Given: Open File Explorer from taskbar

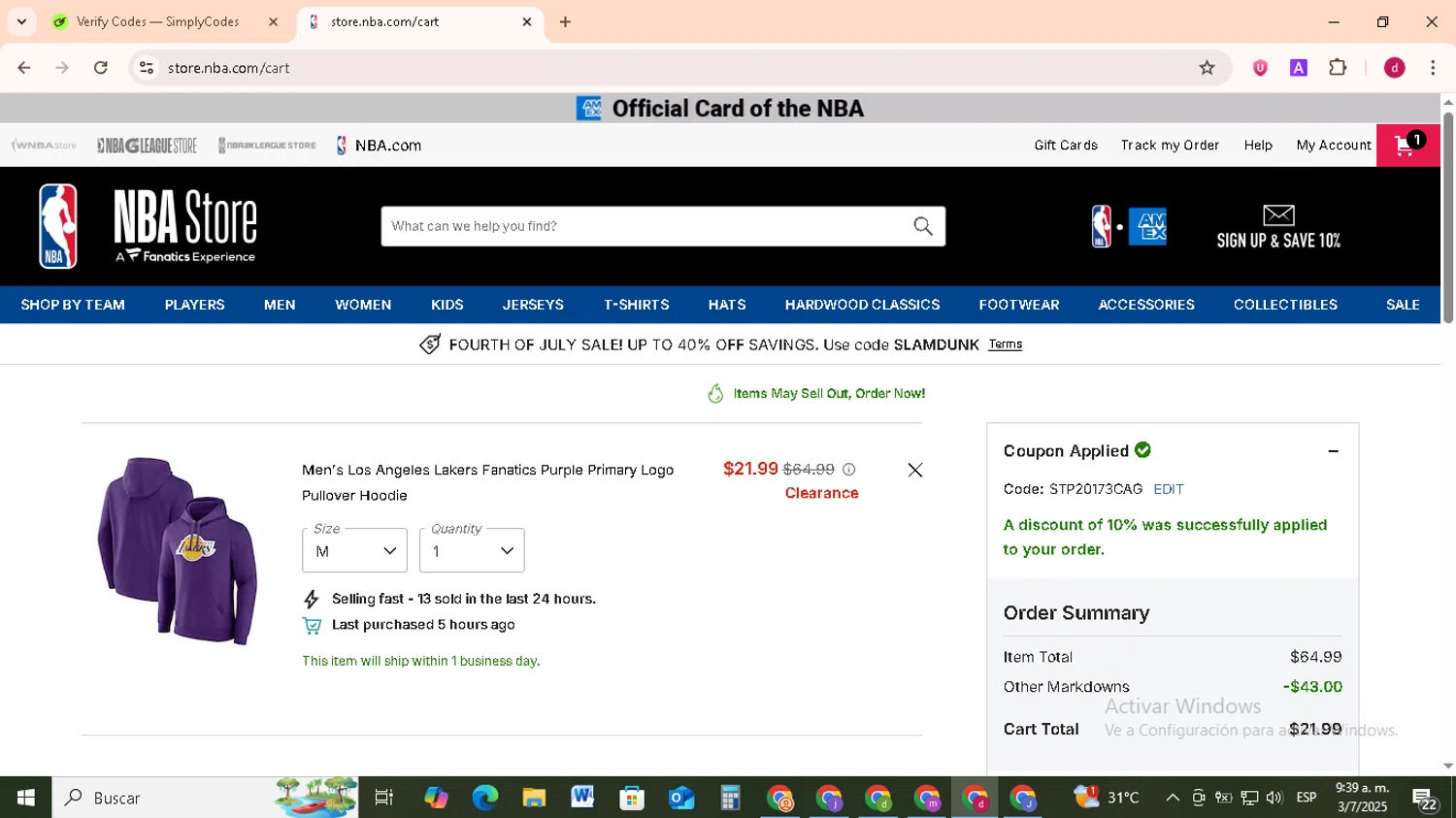Looking at the screenshot, I should [534, 798].
